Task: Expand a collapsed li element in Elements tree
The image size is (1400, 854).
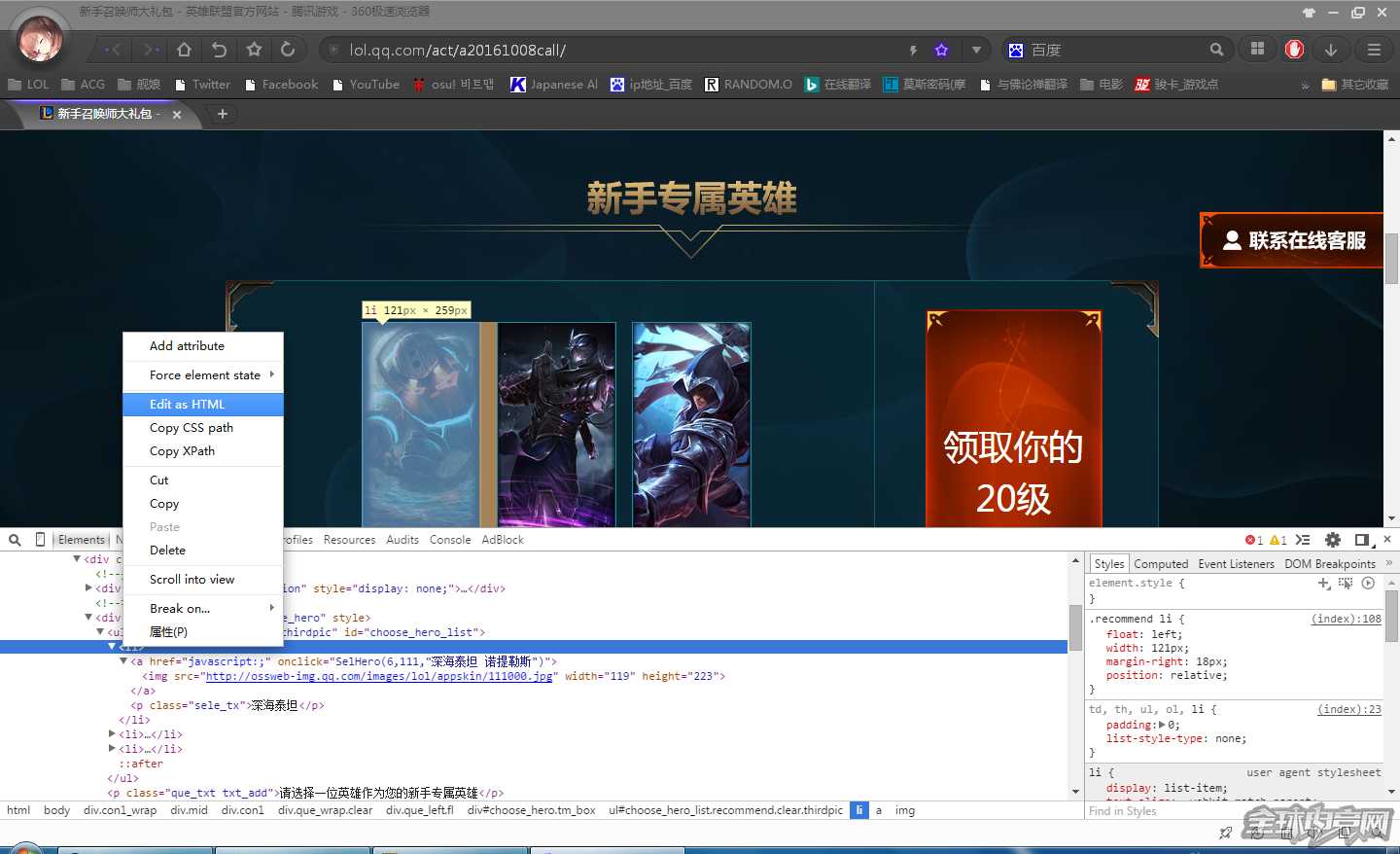Action: click(113, 733)
